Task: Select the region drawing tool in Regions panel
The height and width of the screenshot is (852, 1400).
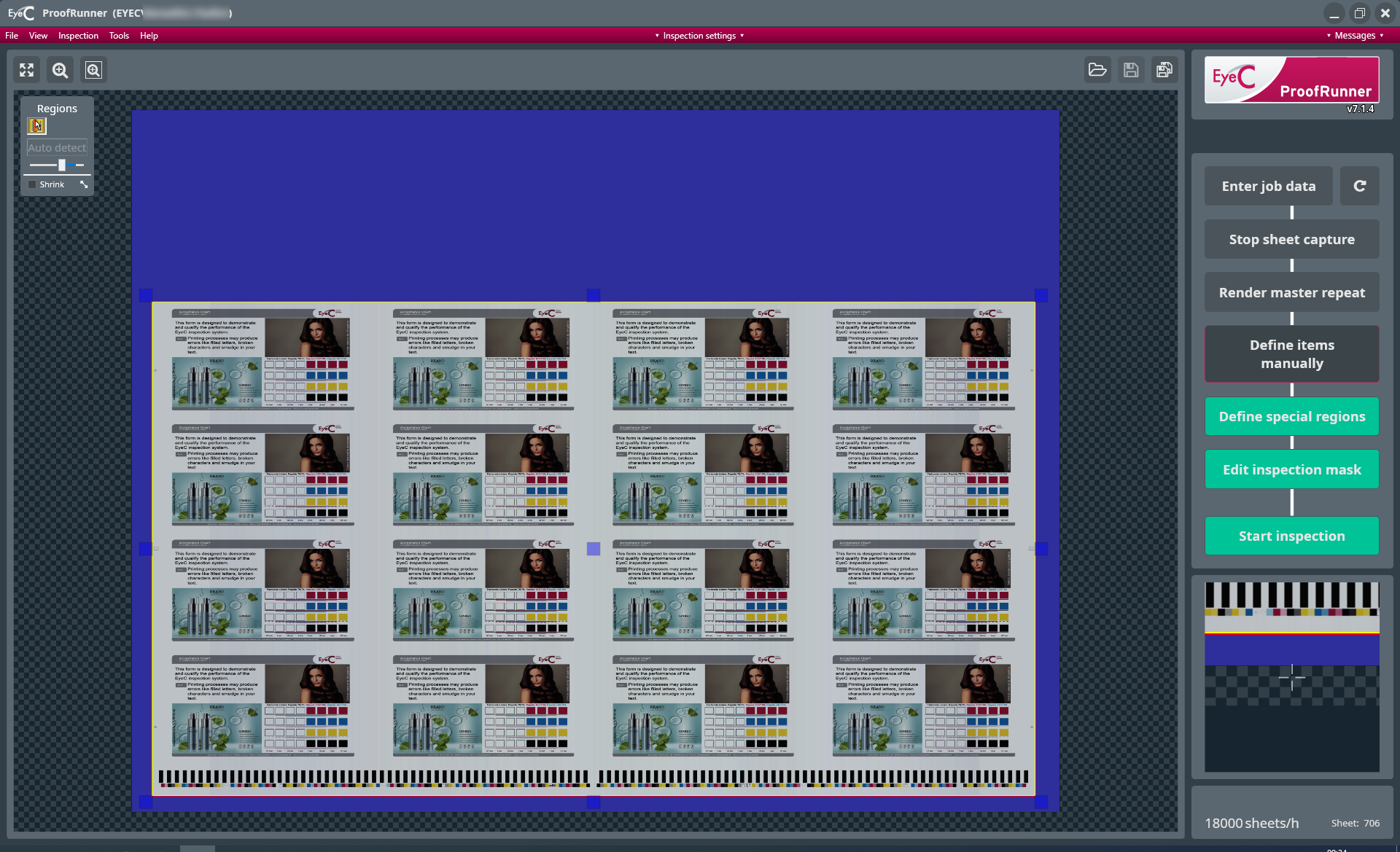Action: tap(36, 126)
